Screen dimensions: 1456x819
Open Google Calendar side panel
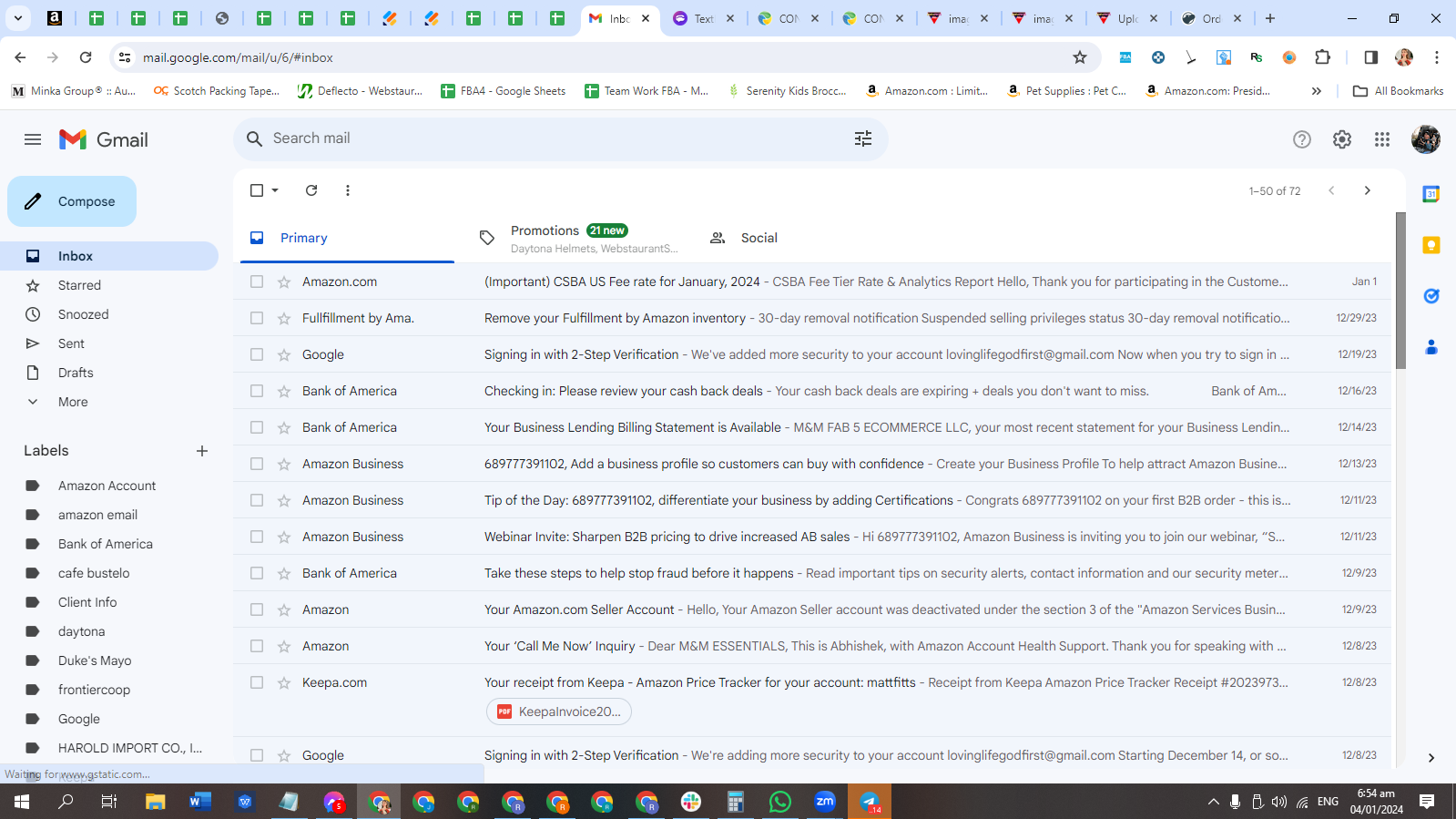pyautogui.click(x=1431, y=194)
